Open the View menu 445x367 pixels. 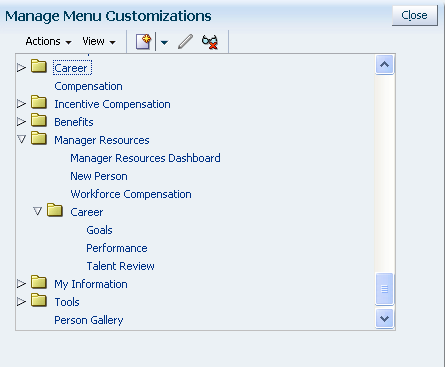point(99,41)
